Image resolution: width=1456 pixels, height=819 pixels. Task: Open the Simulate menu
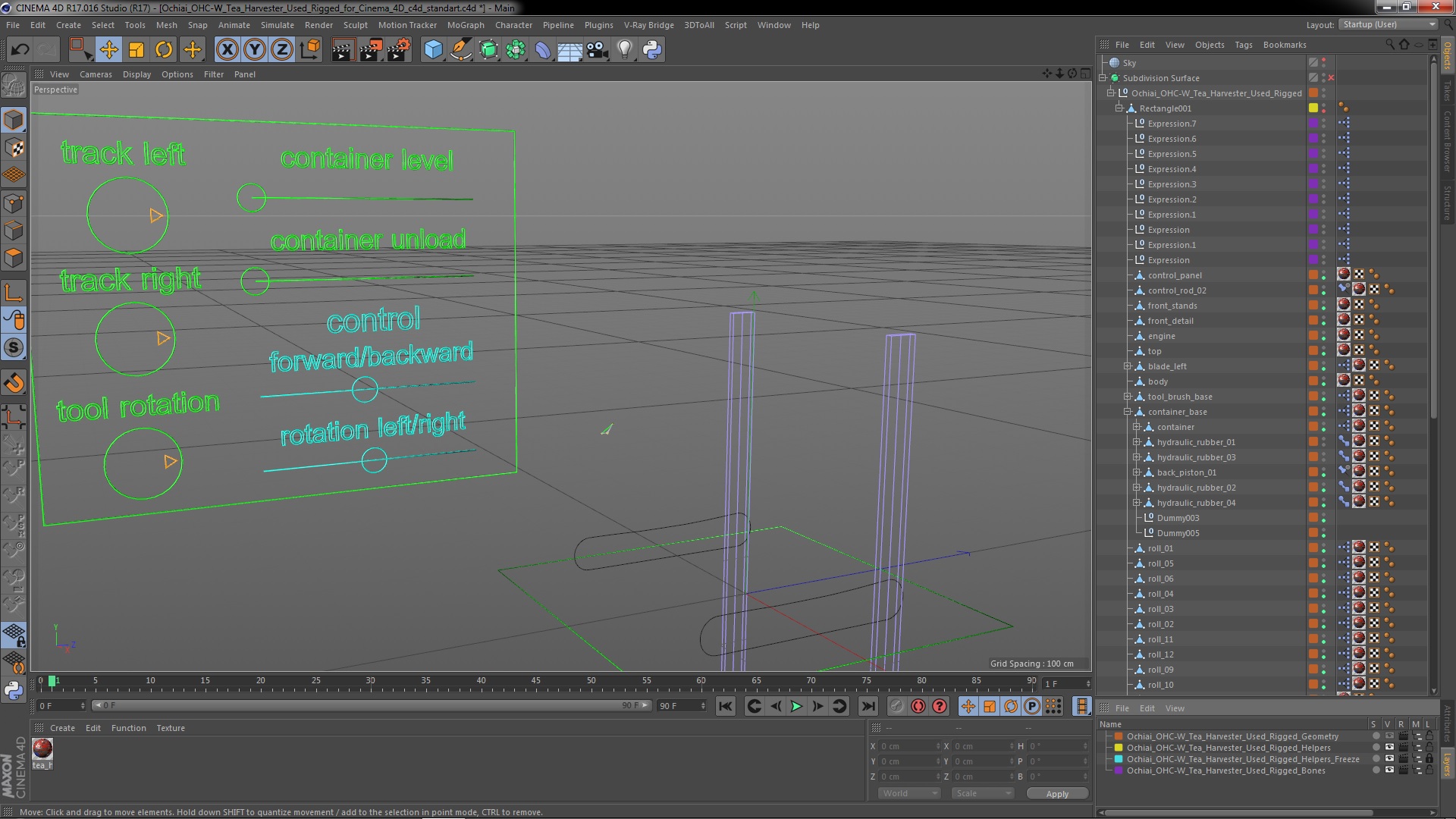tap(277, 25)
